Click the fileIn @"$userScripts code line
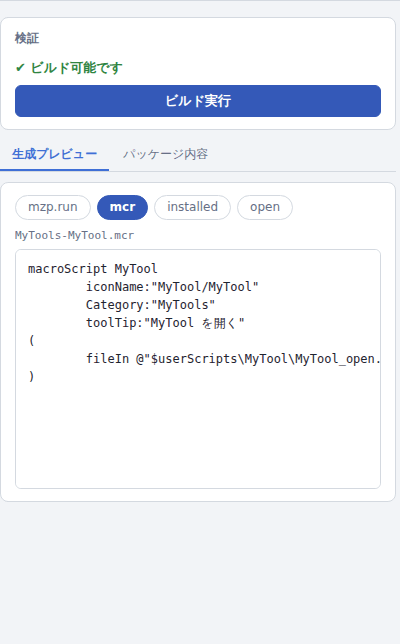Viewport: 400px width, 644px height. click(233, 359)
